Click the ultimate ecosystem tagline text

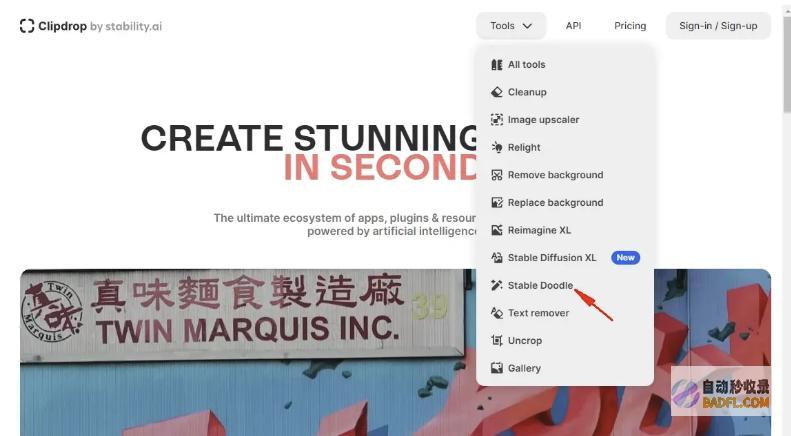(x=345, y=225)
